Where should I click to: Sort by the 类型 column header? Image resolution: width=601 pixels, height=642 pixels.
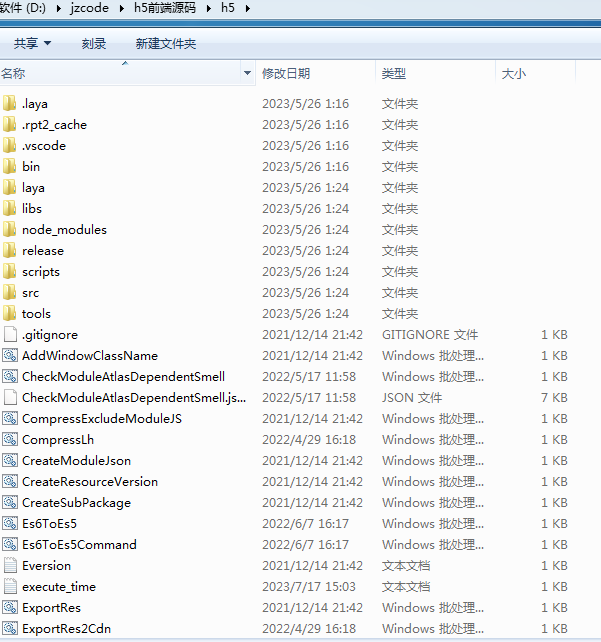[436, 73]
